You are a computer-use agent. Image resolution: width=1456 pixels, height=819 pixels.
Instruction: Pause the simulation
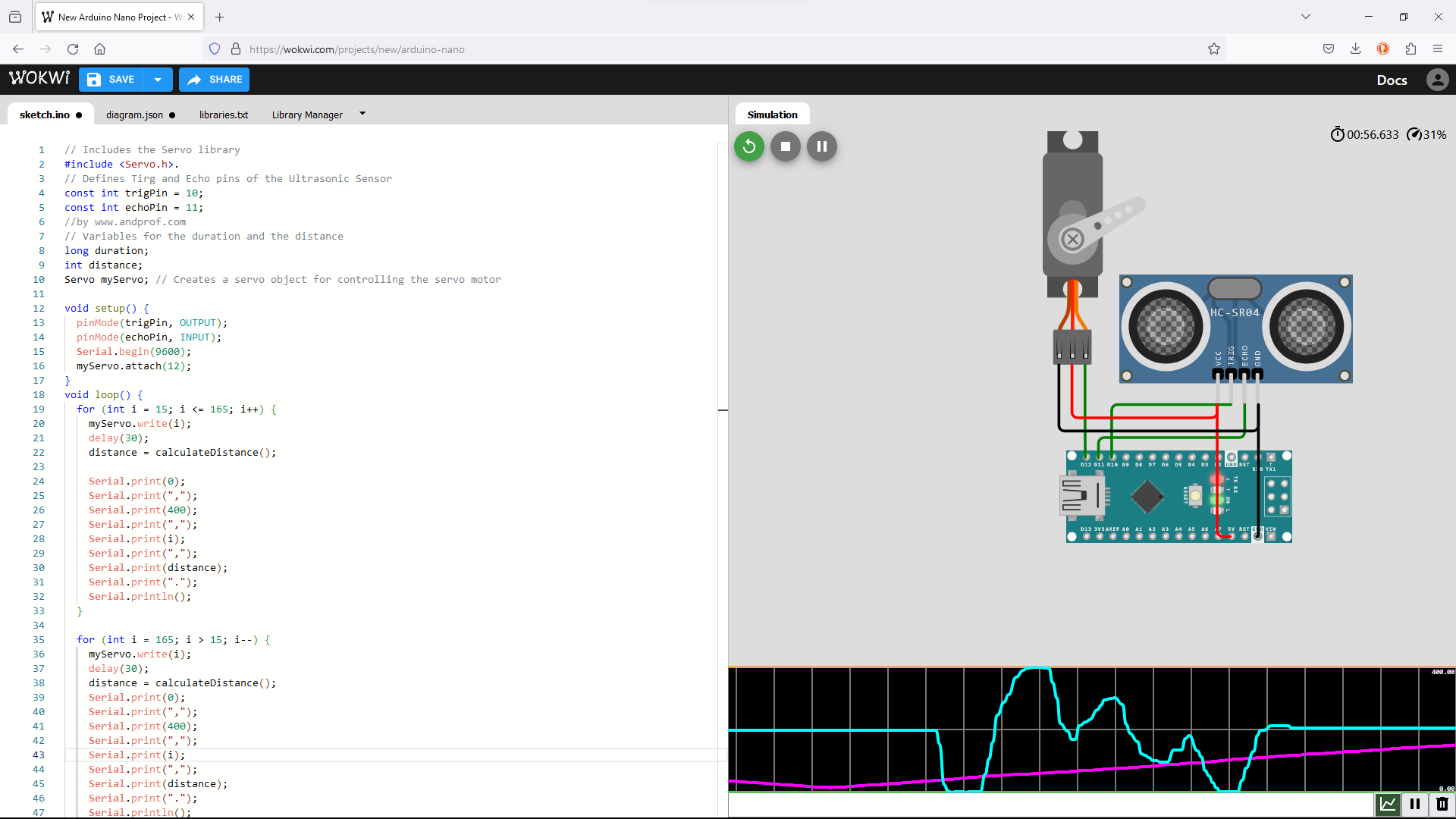pyautogui.click(x=822, y=146)
